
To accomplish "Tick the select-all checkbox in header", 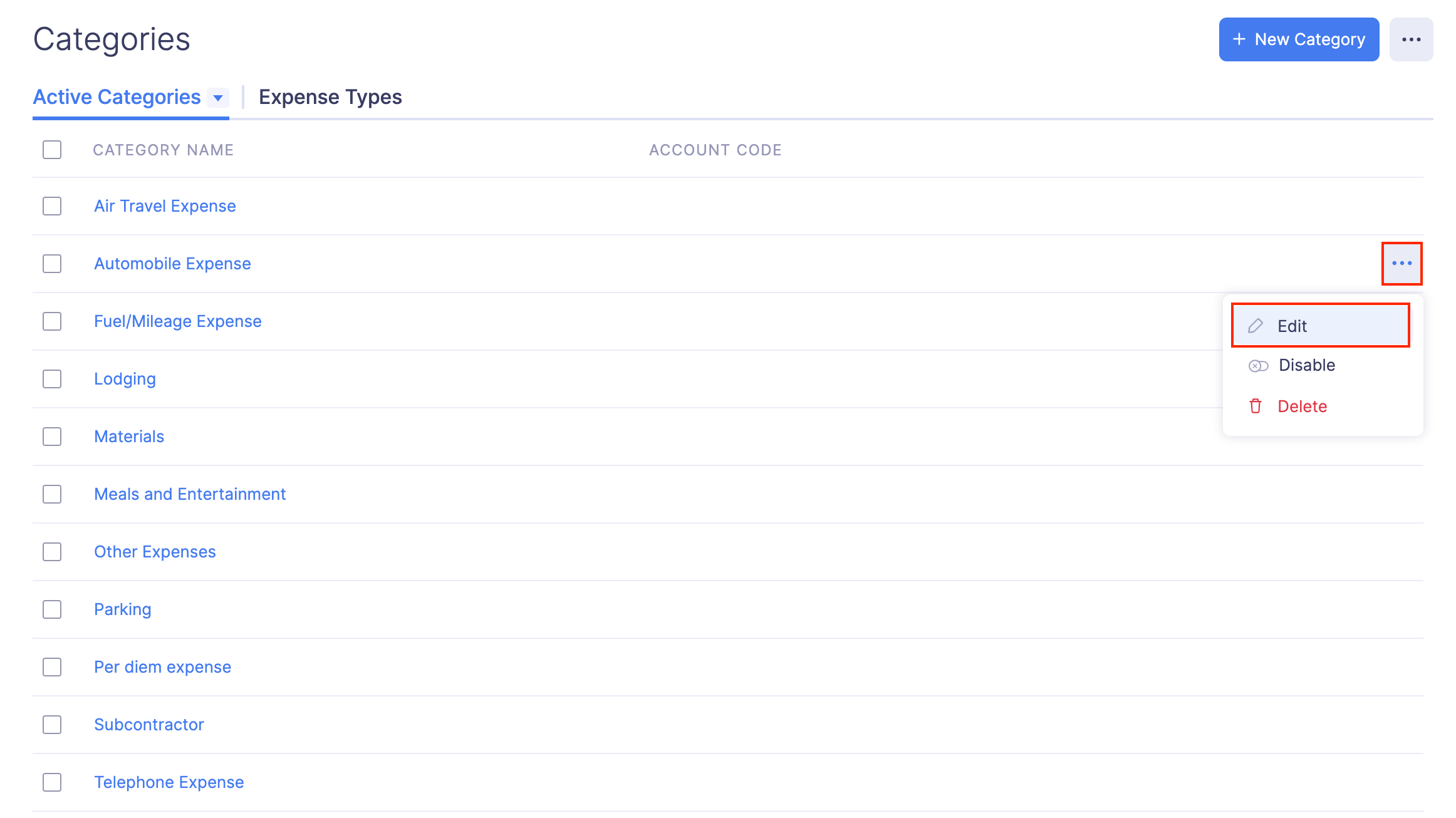I will click(x=52, y=150).
